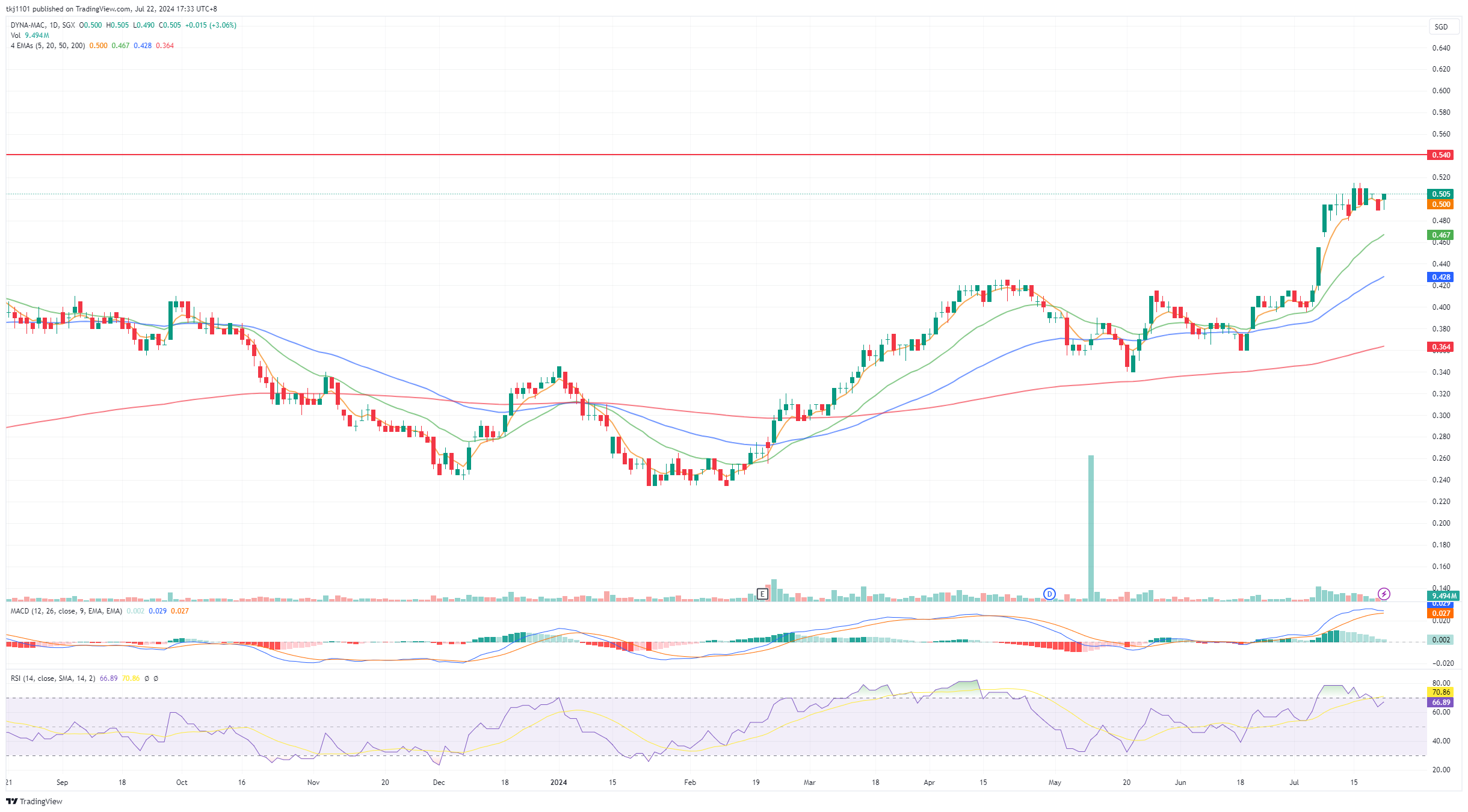Image resolution: width=1468 pixels, height=812 pixels.
Task: Click the RSI 80.00 scale label
Action: tap(1441, 683)
